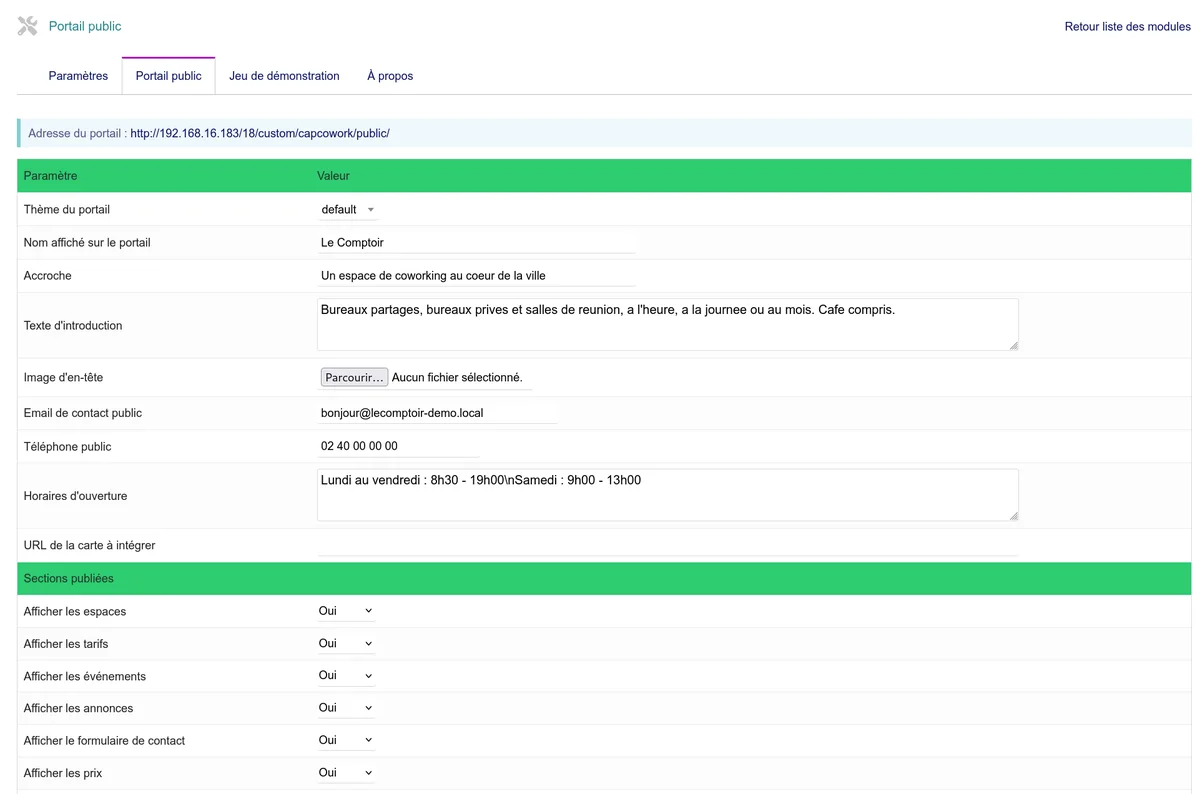This screenshot has width=1200, height=794.
Task: Open the Afficher les événements dropdown
Action: (346, 676)
